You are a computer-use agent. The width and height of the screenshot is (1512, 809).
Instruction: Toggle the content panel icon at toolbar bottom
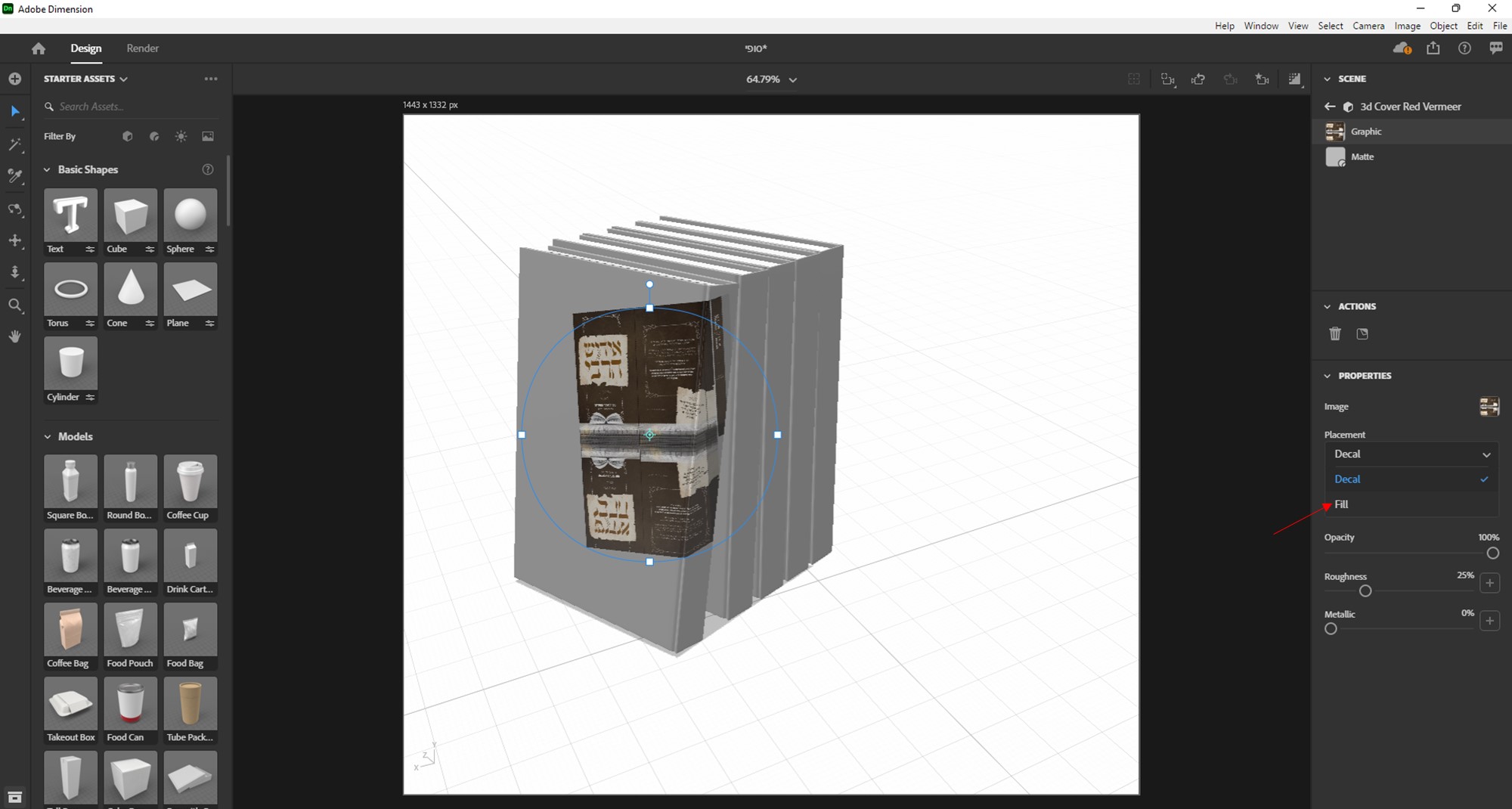(x=14, y=797)
